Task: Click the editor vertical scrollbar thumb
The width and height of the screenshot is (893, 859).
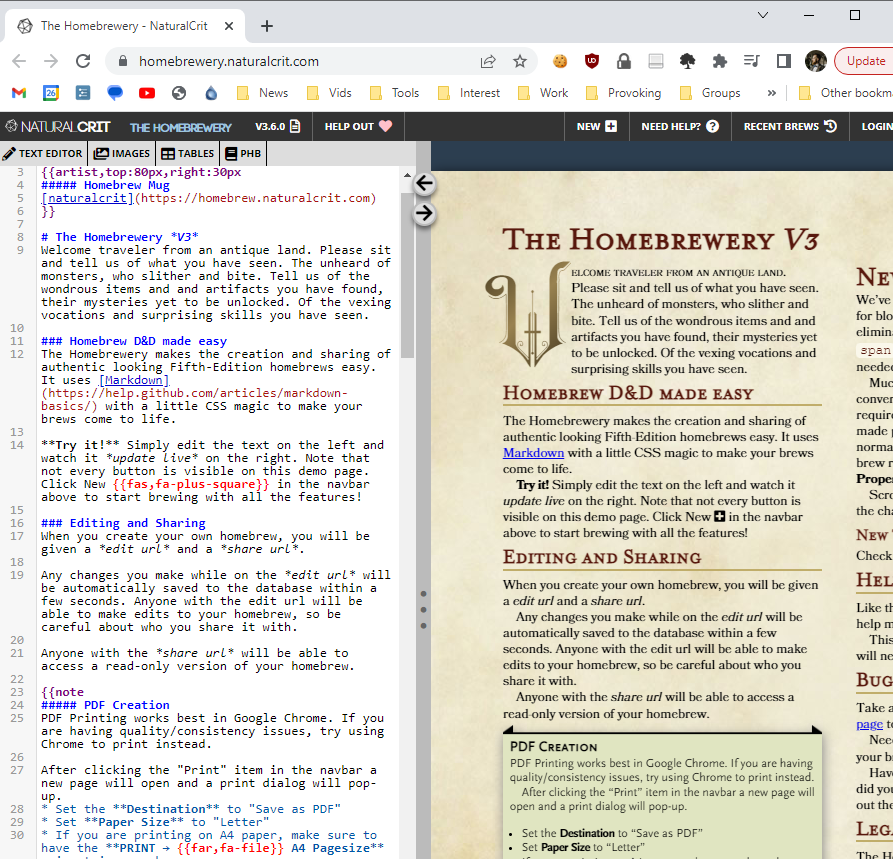Action: click(x=407, y=275)
